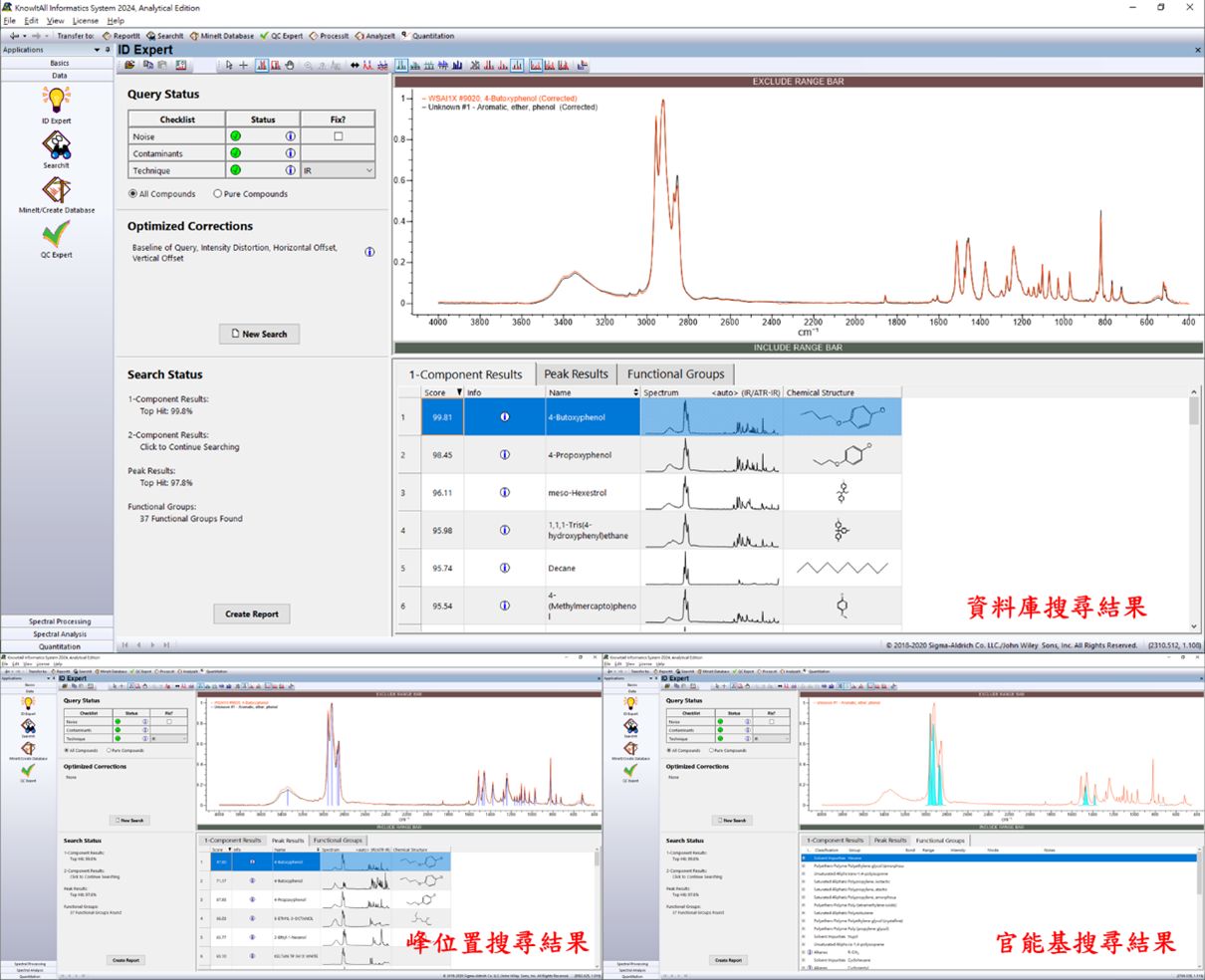Click to Continue Searching 2-Component results

[x=189, y=447]
